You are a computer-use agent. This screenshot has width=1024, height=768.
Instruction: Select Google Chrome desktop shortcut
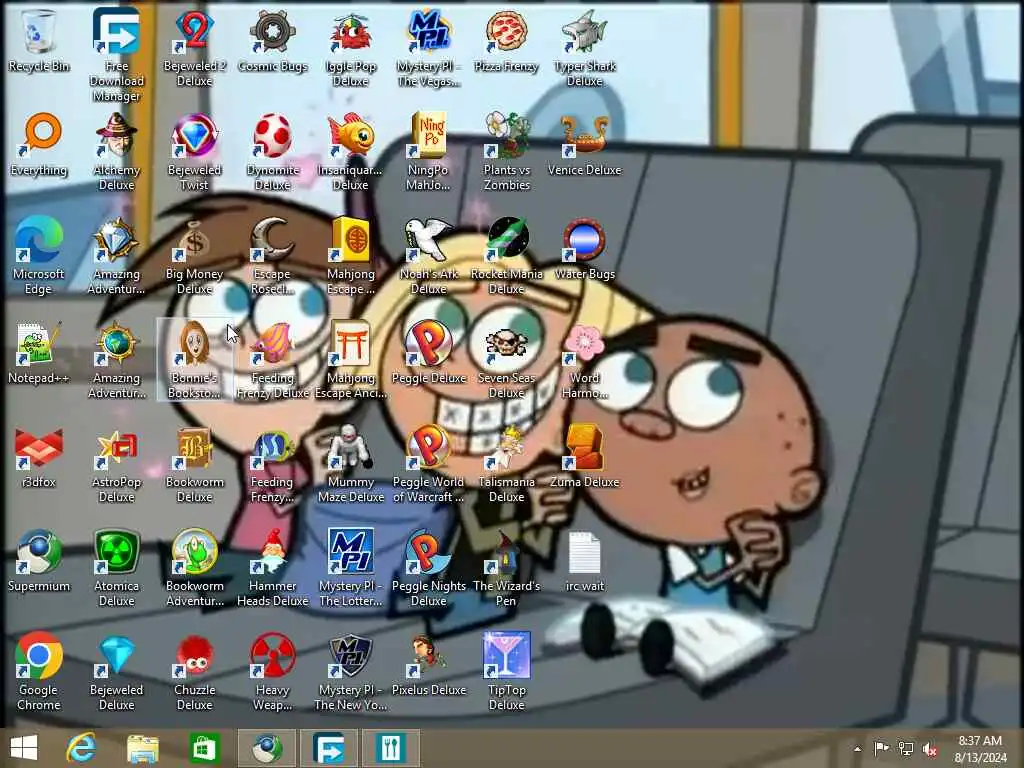click(39, 672)
